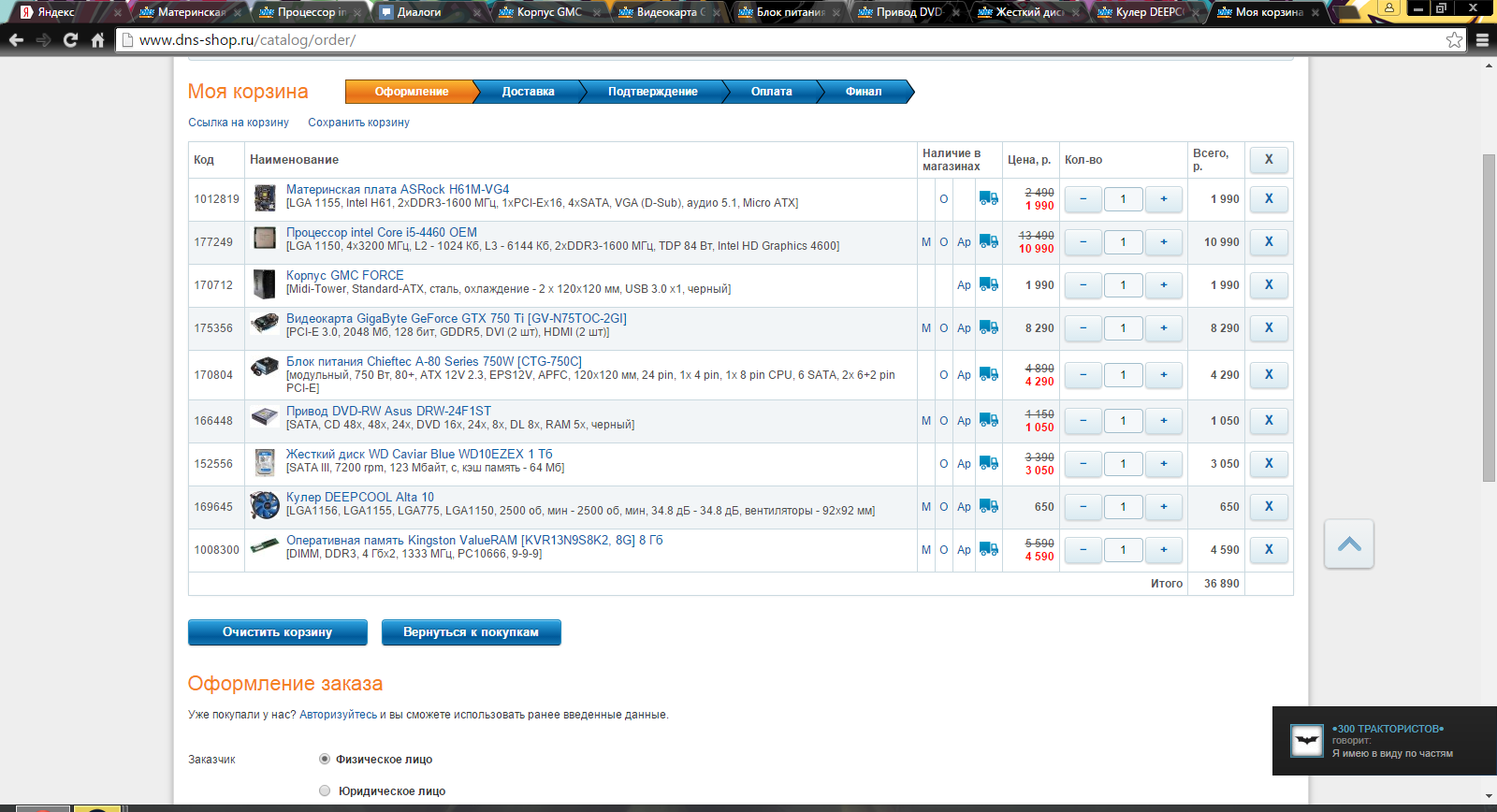Click delivery truck icon for Core i5-4460
The width and height of the screenshot is (1497, 812).
tap(988, 241)
